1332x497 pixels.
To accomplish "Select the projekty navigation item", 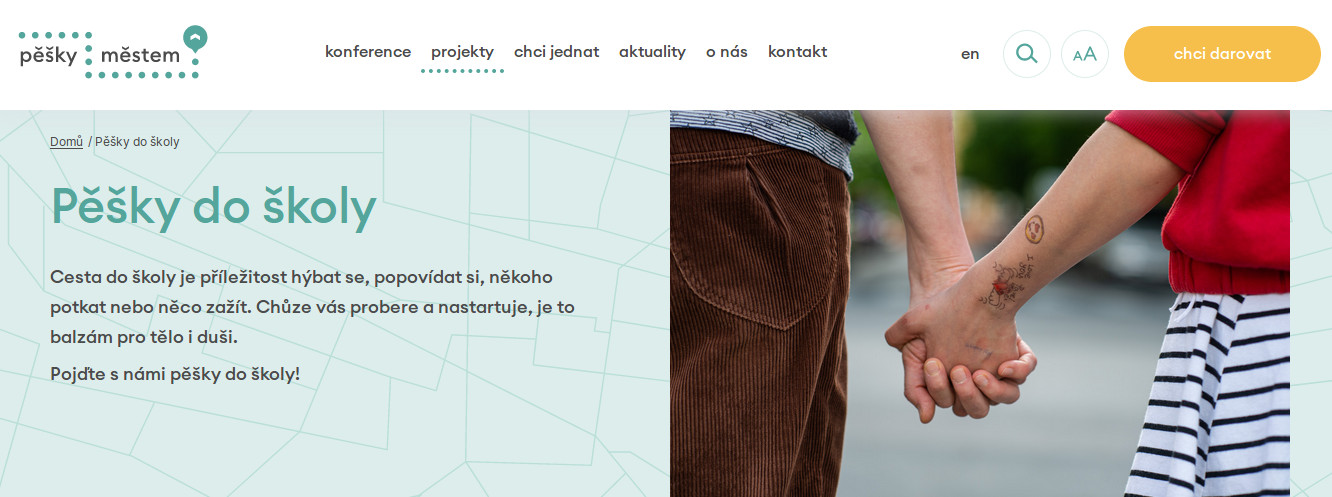I will (x=462, y=52).
